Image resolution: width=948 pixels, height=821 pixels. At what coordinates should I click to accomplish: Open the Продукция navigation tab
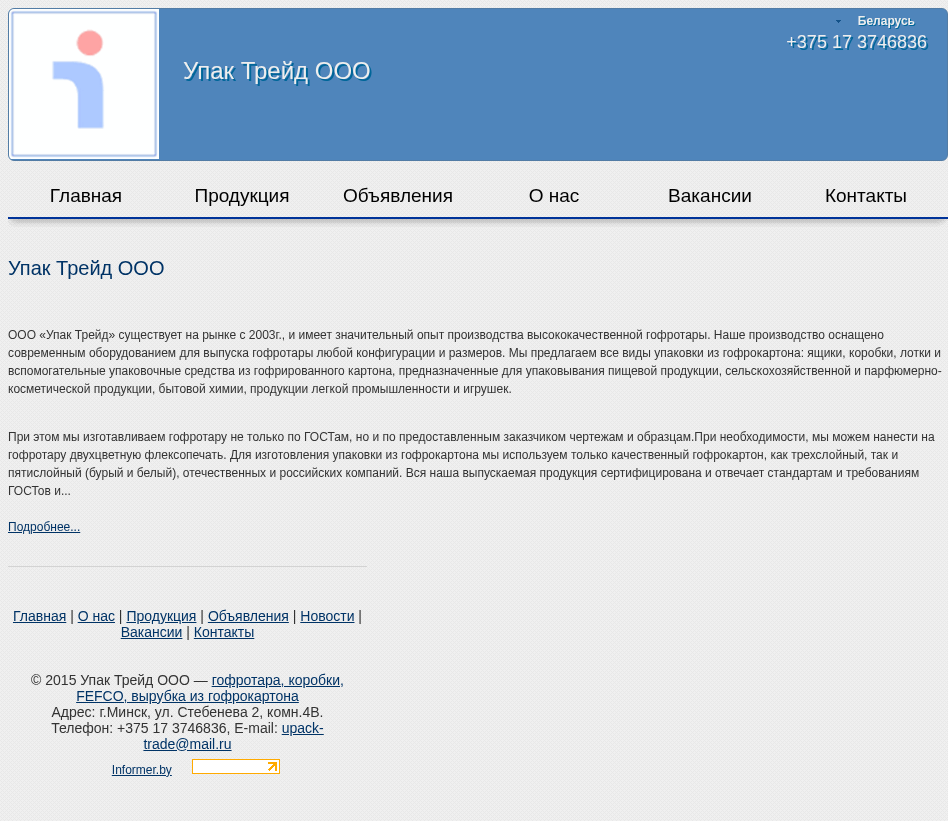point(242,196)
